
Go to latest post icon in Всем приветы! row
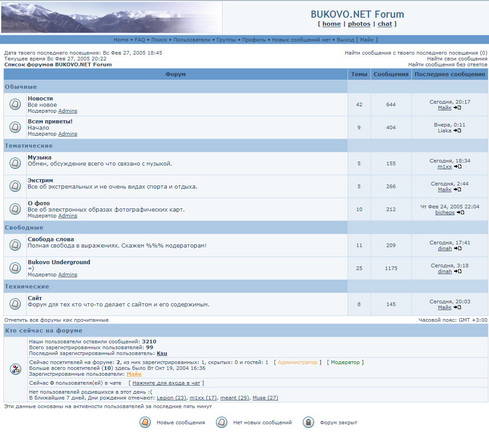point(458,131)
